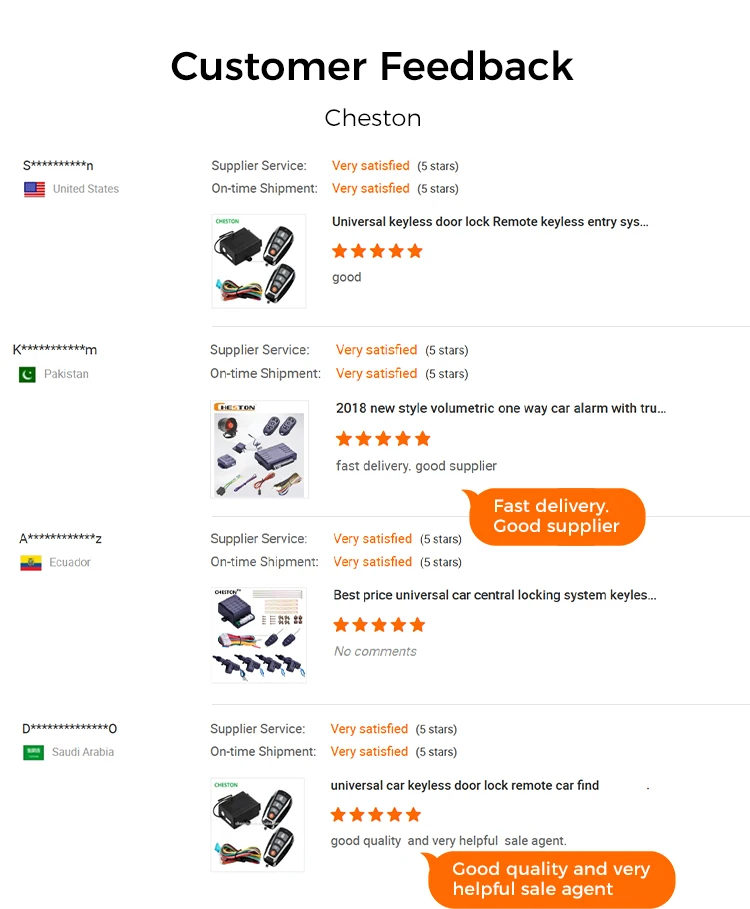750x909 pixels.
Task: Open Universal keyless door lock product thumbnail
Action: [259, 261]
